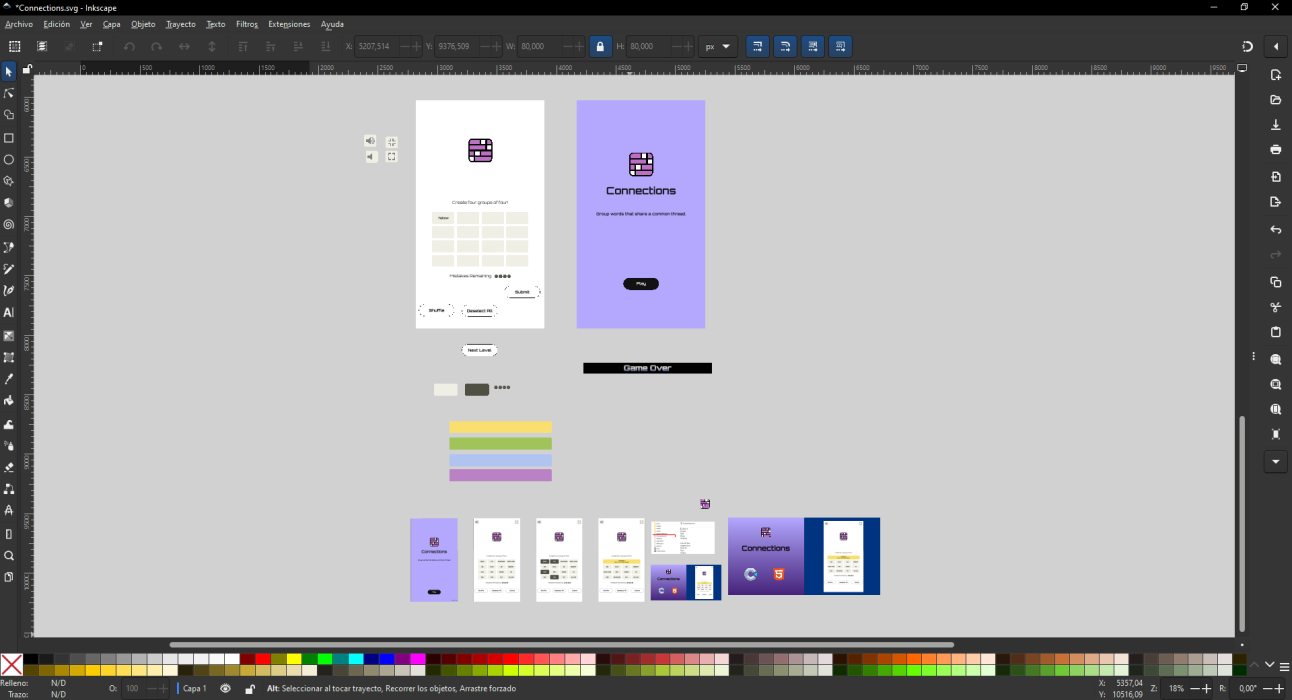
Task: Collapse right panel with arrow button
Action: coord(1275,46)
